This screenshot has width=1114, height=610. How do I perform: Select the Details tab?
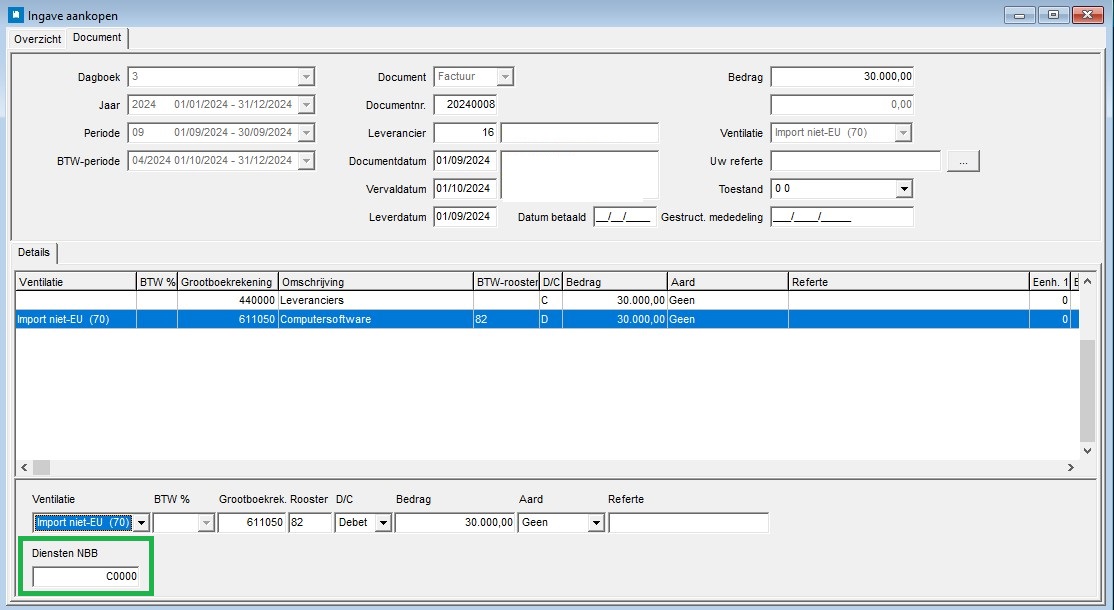point(34,253)
